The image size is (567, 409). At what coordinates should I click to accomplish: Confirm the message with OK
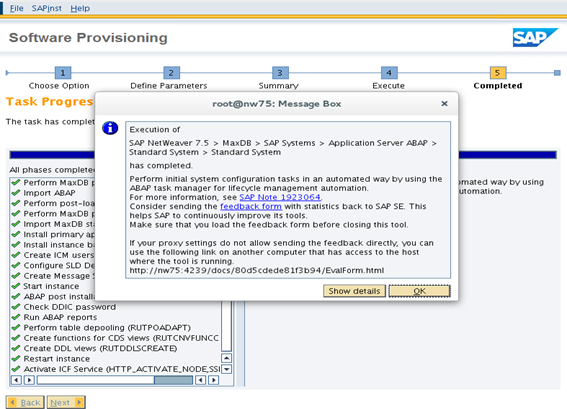point(419,291)
